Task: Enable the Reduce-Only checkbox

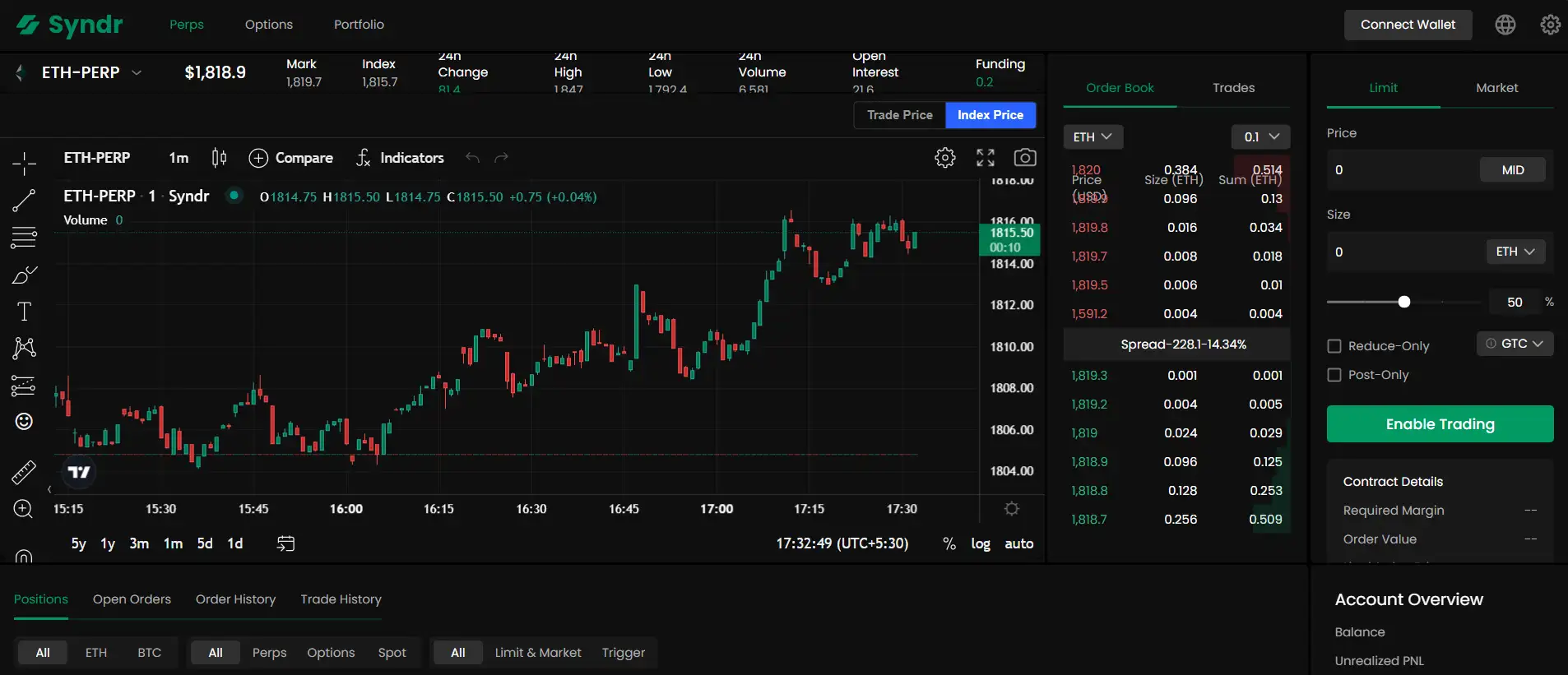Action: [x=1334, y=346]
